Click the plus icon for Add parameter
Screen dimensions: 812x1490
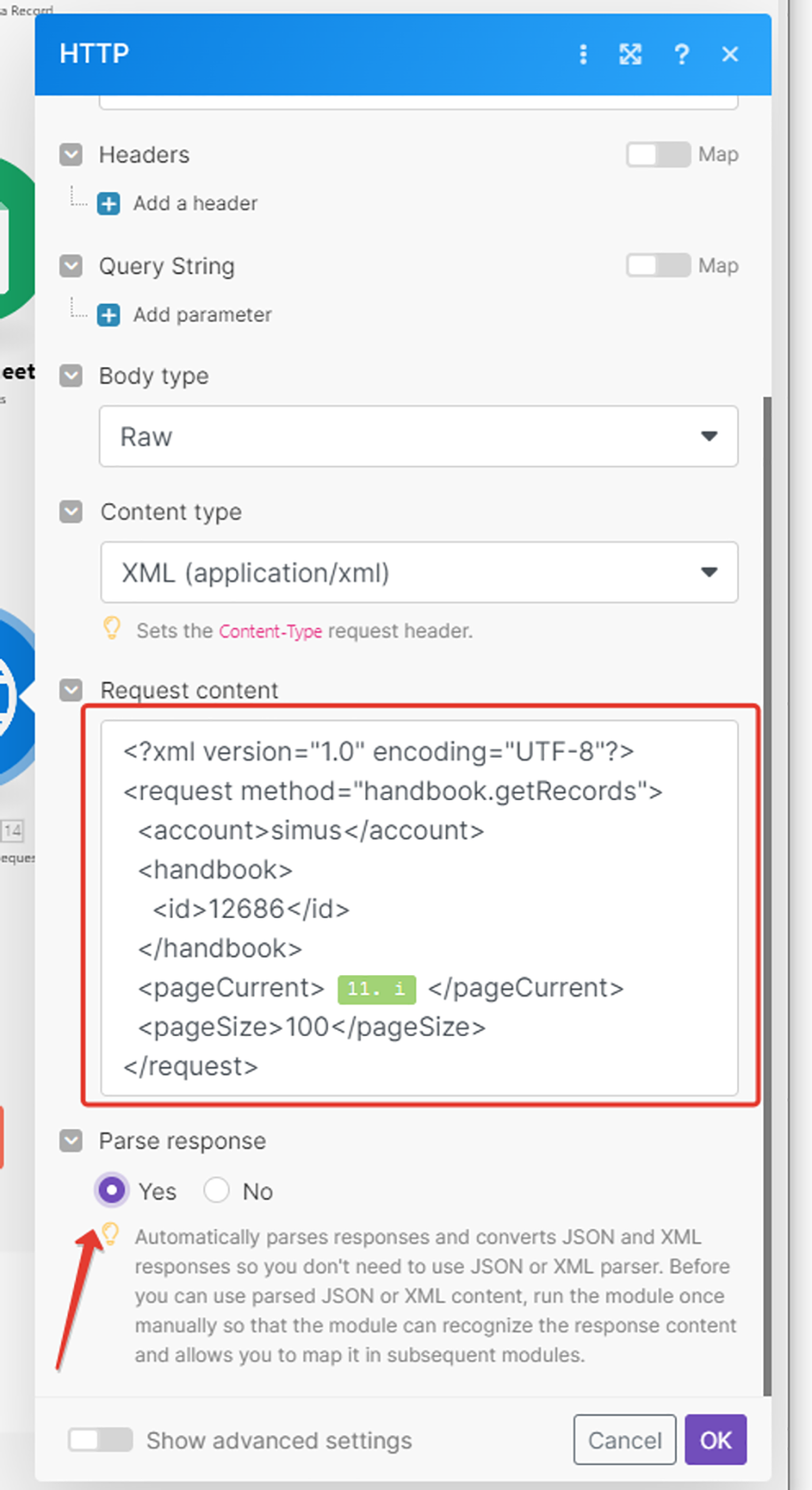pyautogui.click(x=109, y=315)
